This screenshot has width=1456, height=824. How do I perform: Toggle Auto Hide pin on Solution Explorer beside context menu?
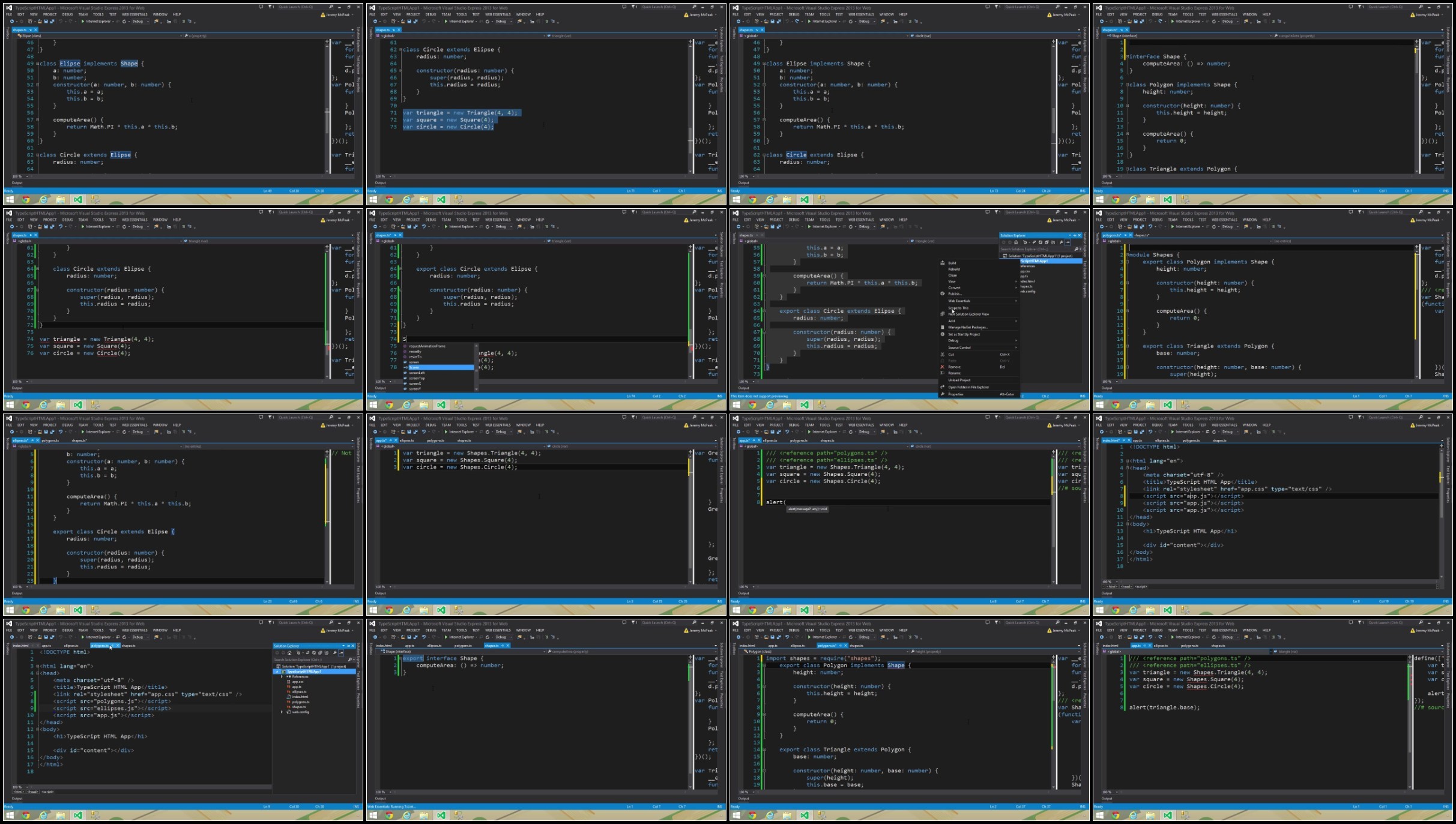click(1075, 235)
